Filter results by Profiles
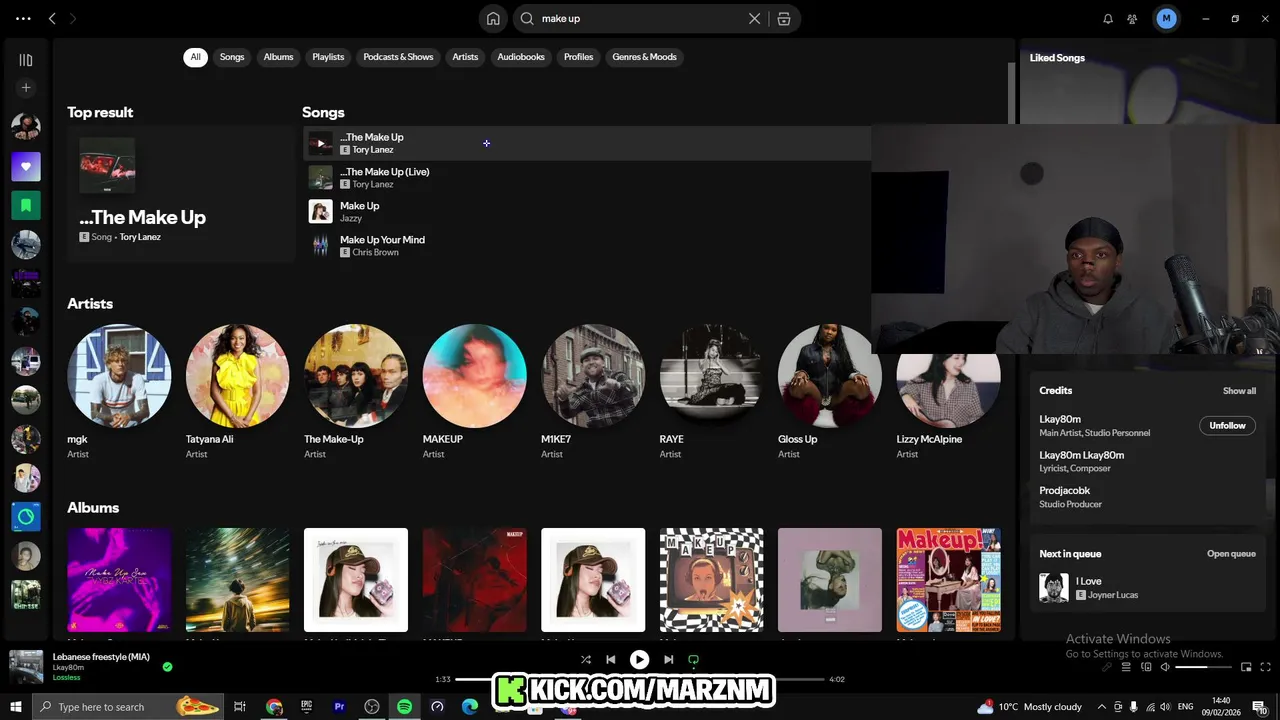The width and height of the screenshot is (1280, 720). tap(578, 57)
